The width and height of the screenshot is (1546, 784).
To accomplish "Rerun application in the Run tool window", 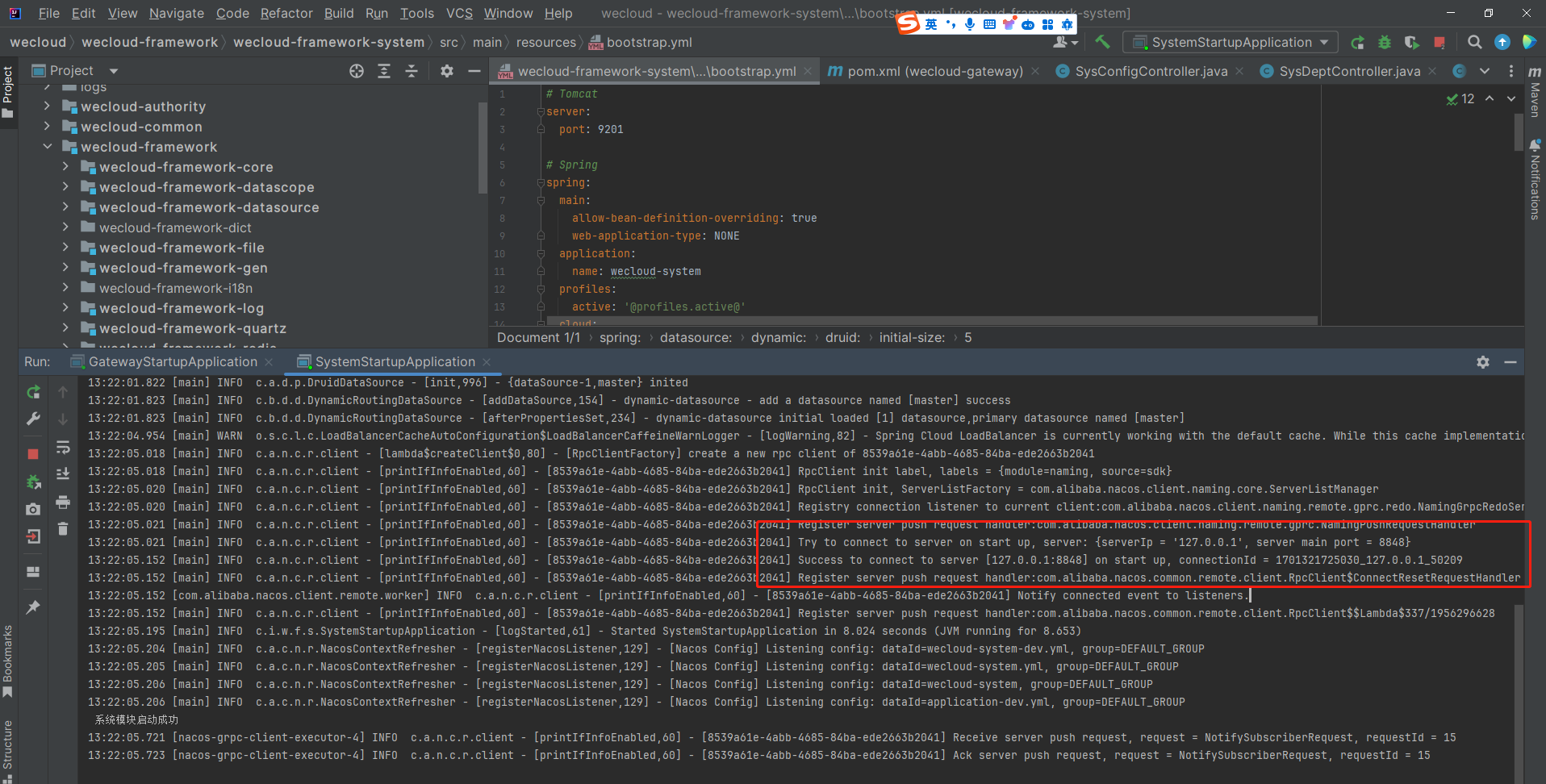I will click(x=33, y=392).
